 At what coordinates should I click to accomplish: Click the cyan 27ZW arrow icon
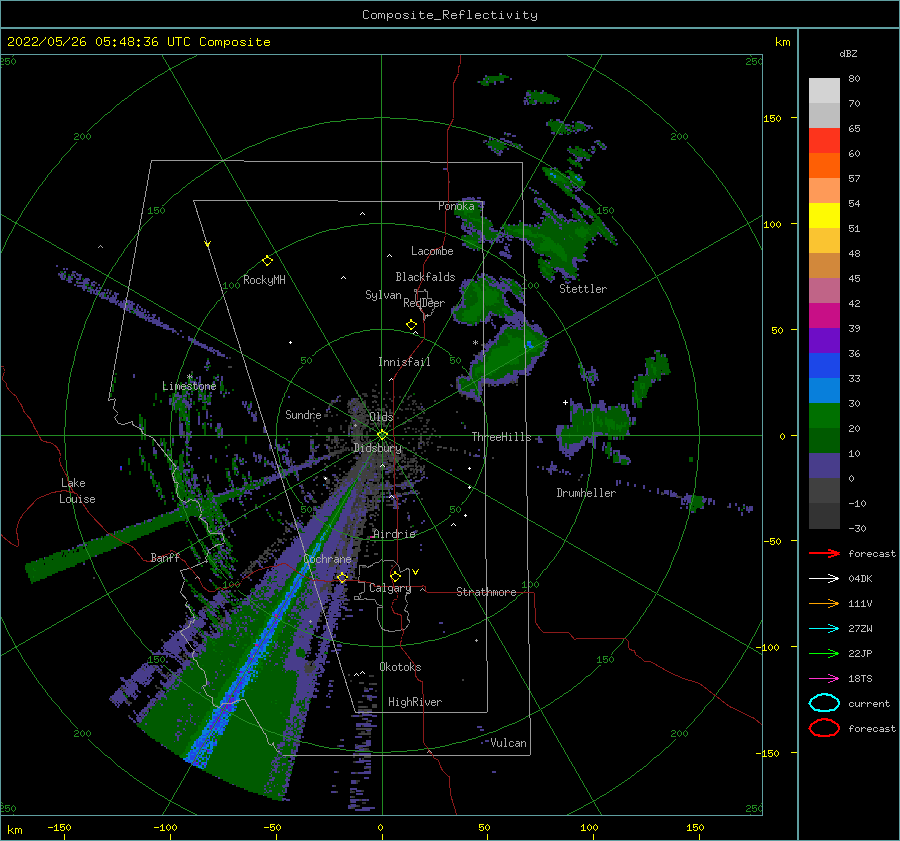pos(824,629)
